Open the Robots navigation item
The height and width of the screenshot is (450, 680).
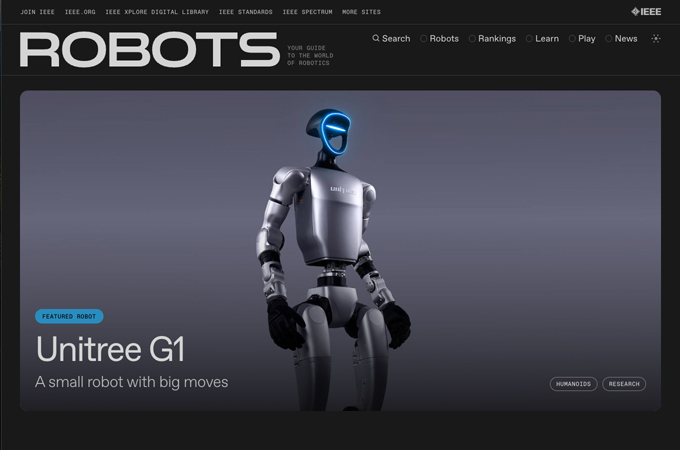439,39
